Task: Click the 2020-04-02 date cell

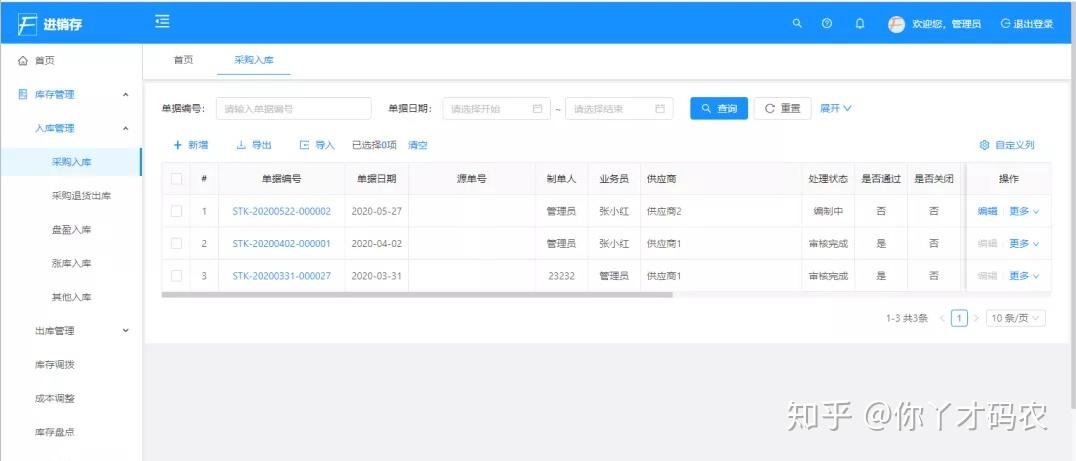Action: click(377, 244)
